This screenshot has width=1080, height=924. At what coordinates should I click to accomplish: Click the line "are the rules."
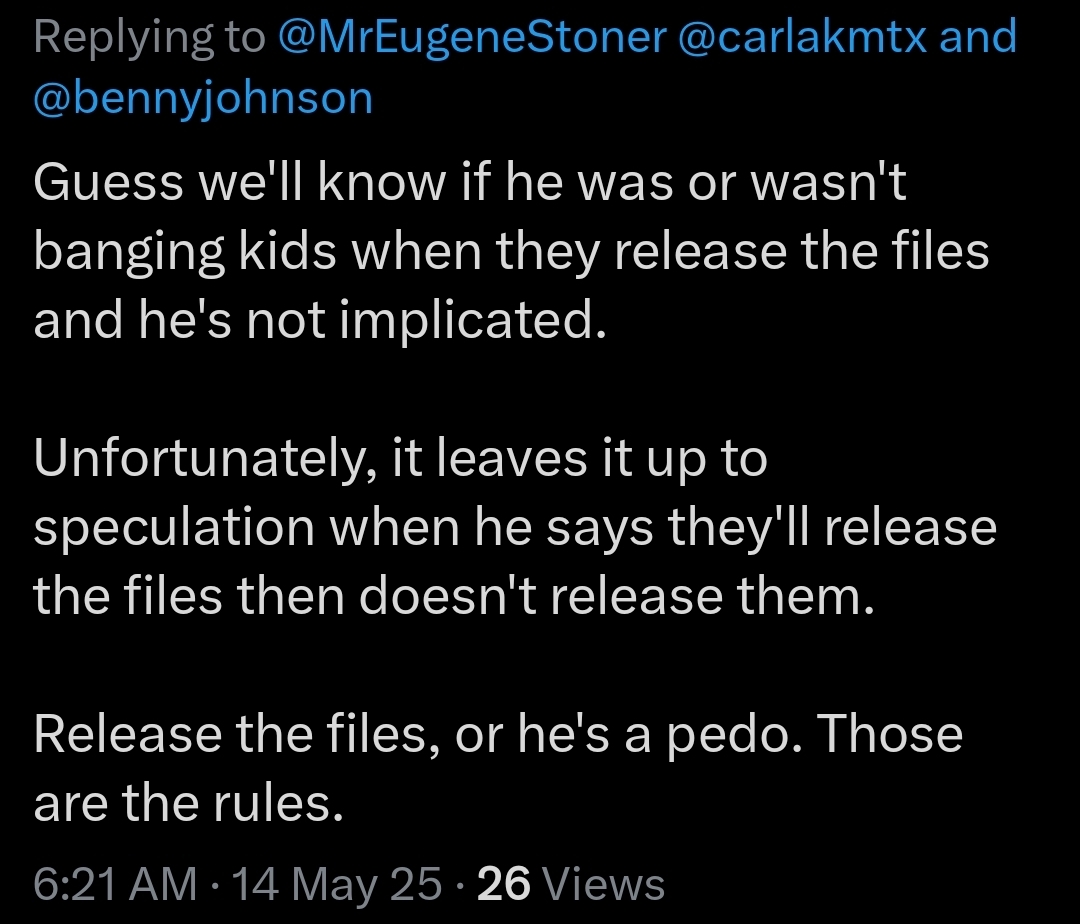tap(189, 804)
